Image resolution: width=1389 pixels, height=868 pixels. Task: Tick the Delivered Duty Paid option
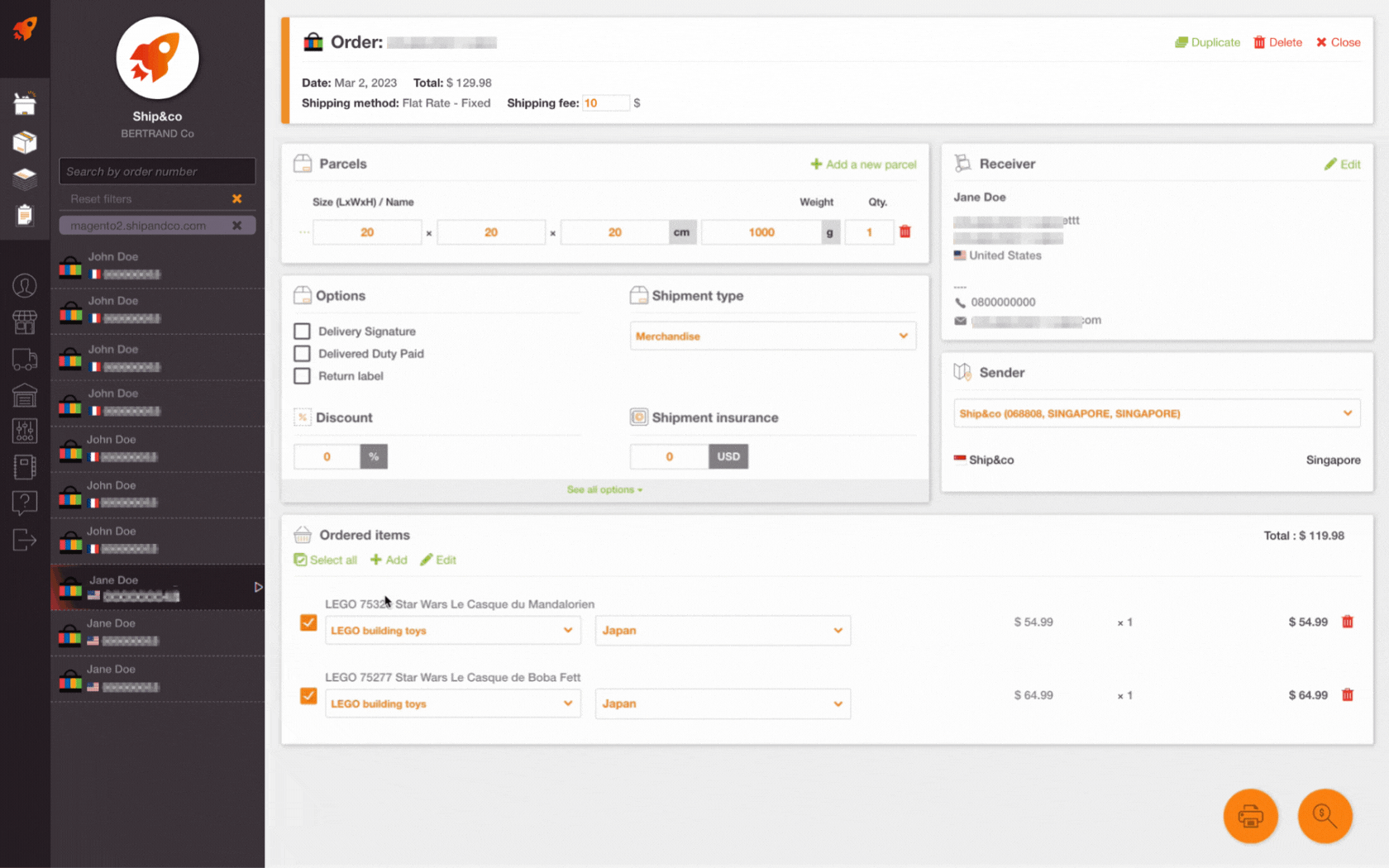tap(303, 354)
